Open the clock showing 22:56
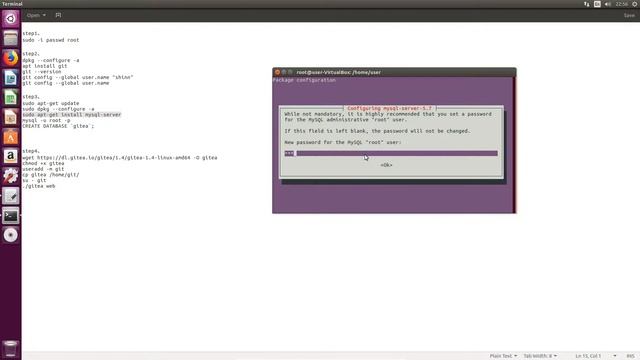Viewport: 640px width, 360px height. 622,4
